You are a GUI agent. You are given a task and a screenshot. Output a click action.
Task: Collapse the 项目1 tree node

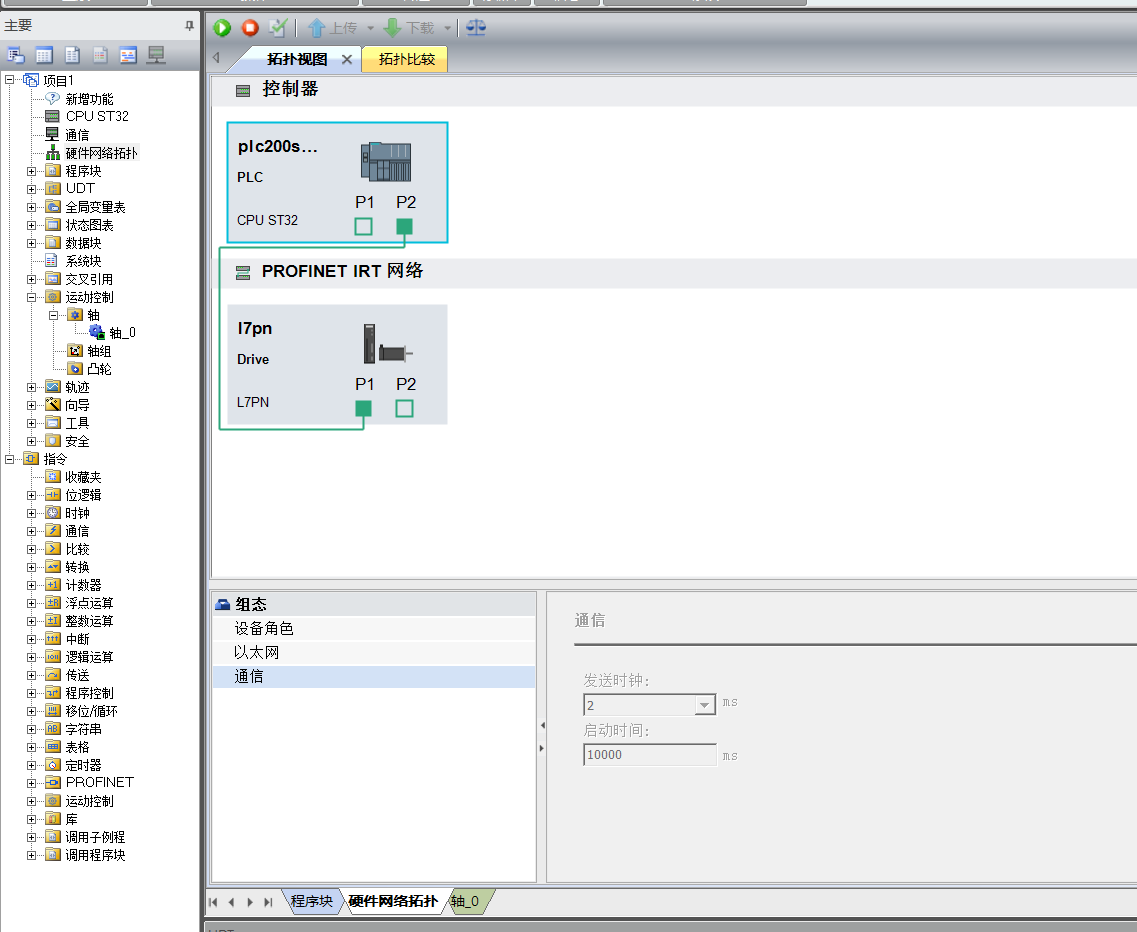pyautogui.click(x=9, y=80)
